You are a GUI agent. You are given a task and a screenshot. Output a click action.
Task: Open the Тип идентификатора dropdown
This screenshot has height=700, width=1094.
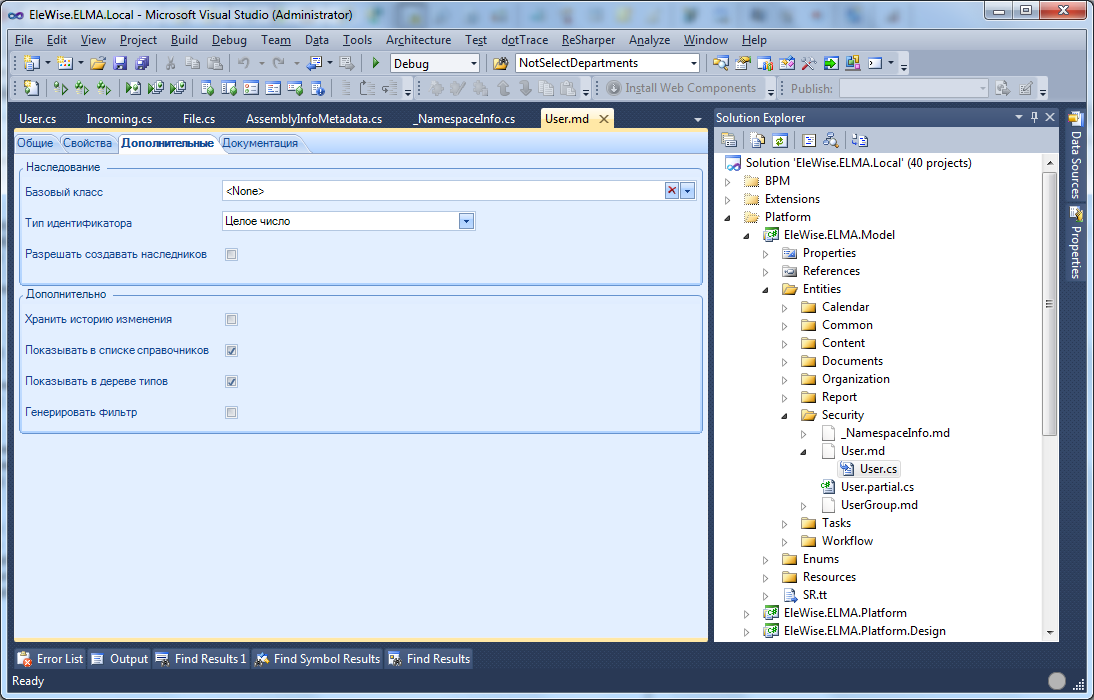point(466,221)
